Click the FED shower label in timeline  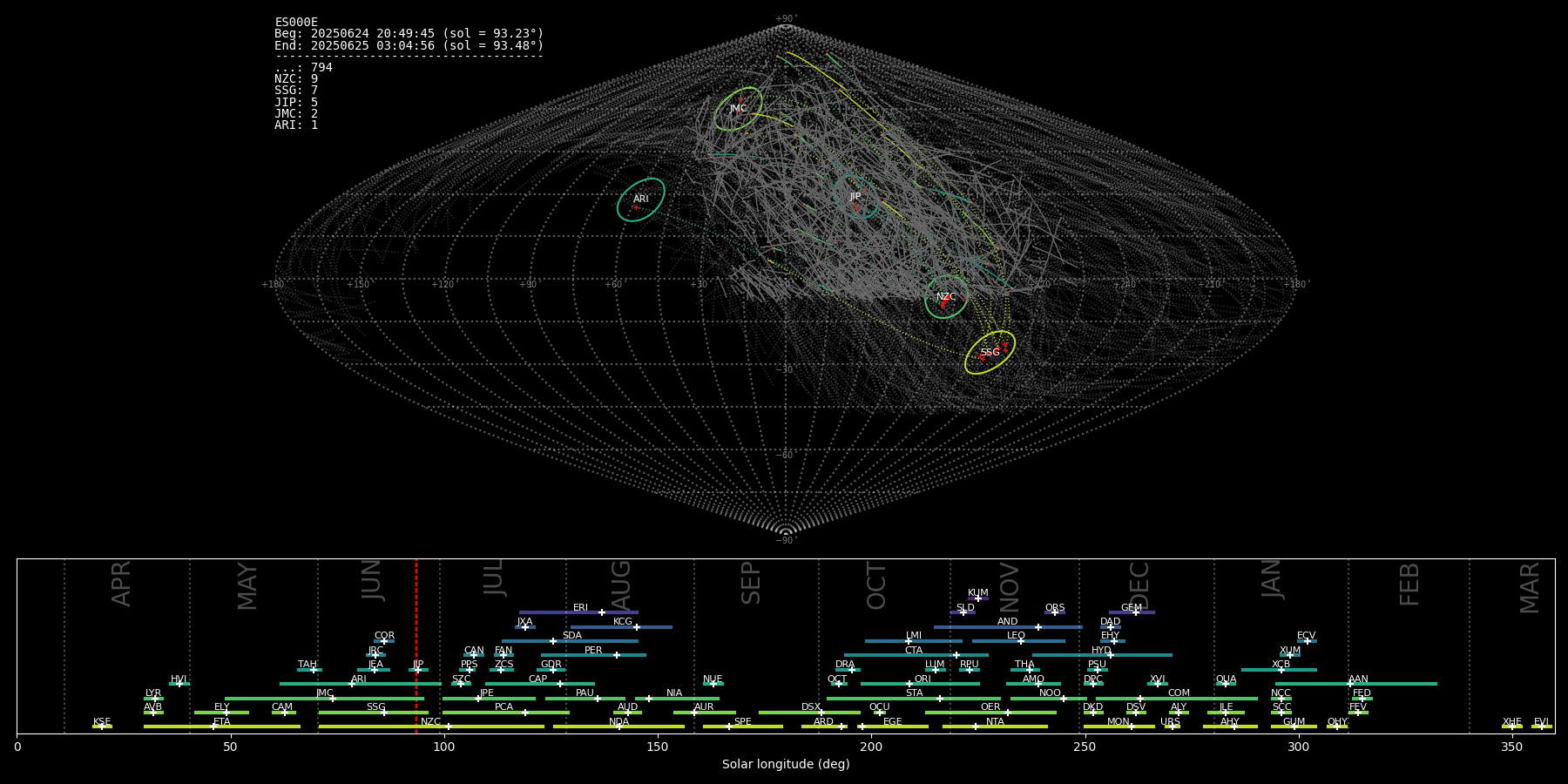coord(1362,693)
